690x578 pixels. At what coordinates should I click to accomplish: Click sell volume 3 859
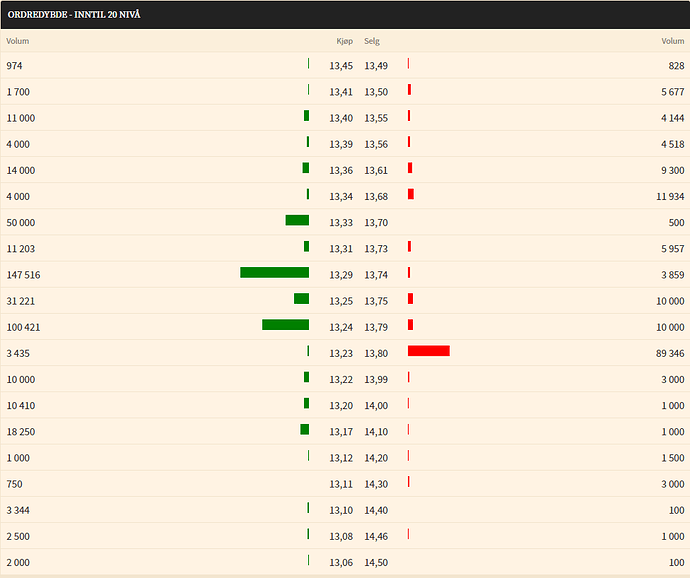click(673, 275)
